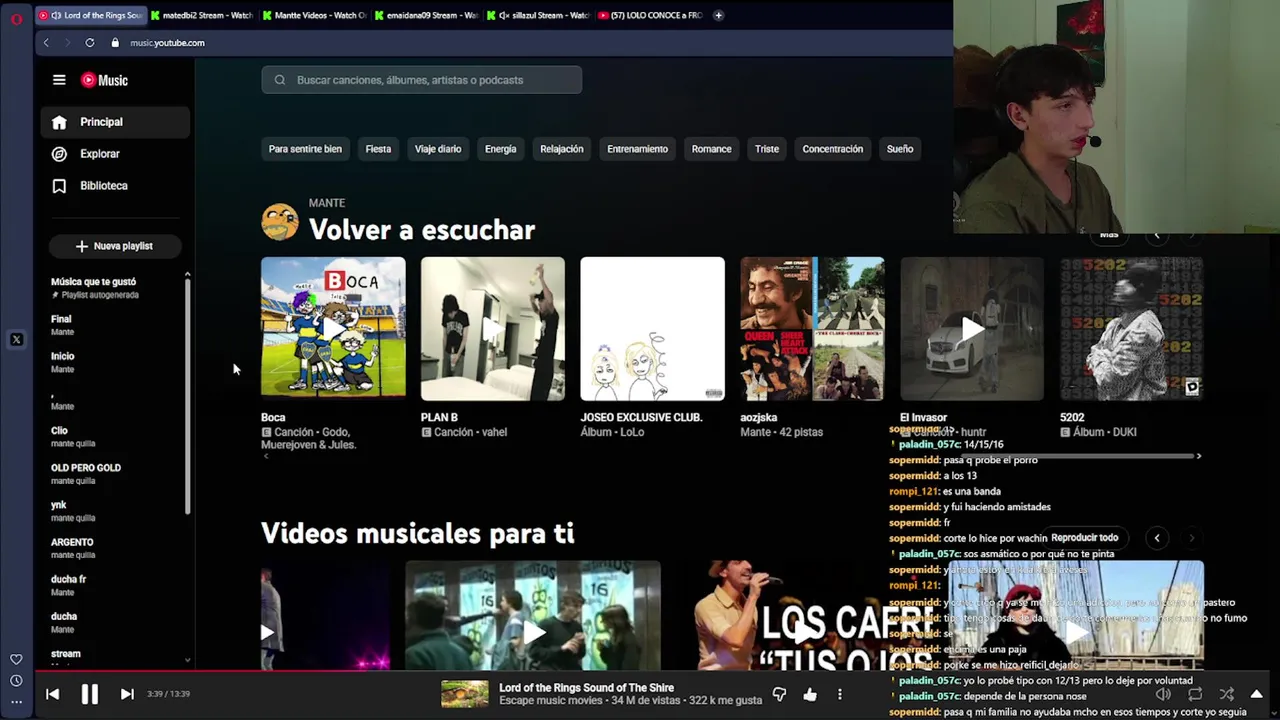Toggle the player volume icon

point(1163,694)
